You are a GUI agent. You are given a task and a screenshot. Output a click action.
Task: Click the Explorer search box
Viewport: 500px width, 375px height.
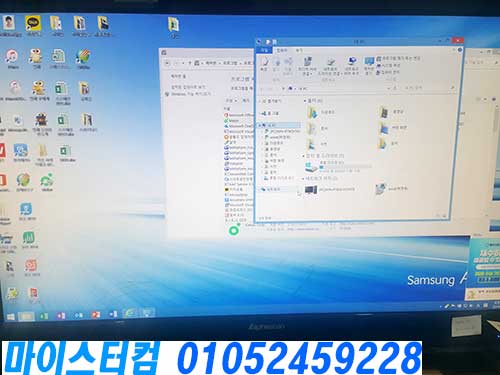(x=428, y=88)
